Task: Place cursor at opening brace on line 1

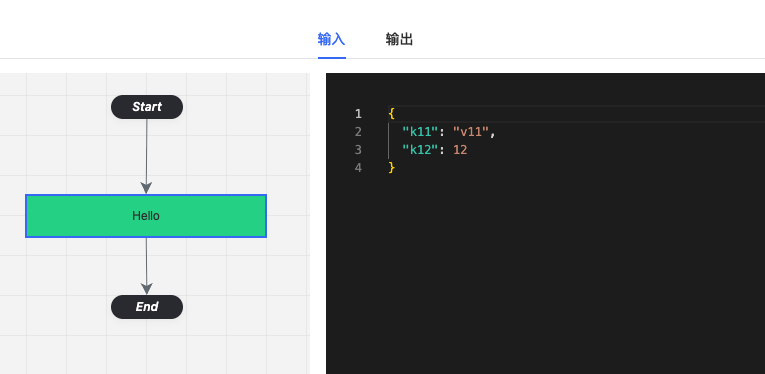Action: coord(391,114)
